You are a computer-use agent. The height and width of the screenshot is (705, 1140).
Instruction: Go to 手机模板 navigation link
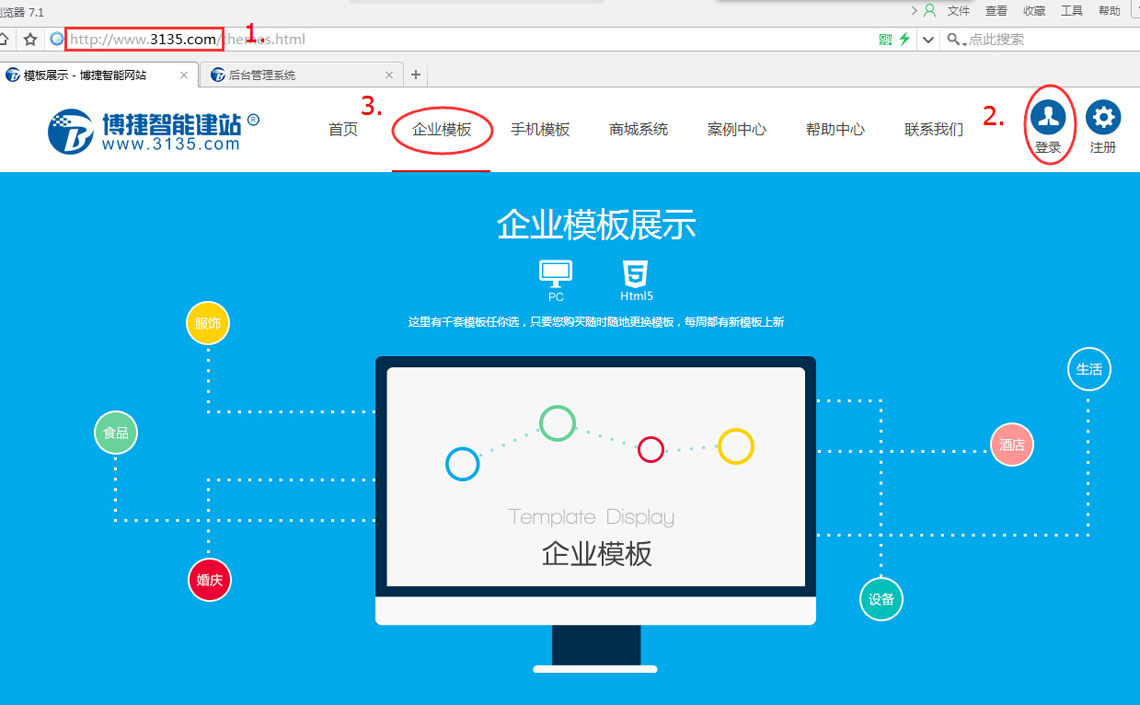point(540,129)
